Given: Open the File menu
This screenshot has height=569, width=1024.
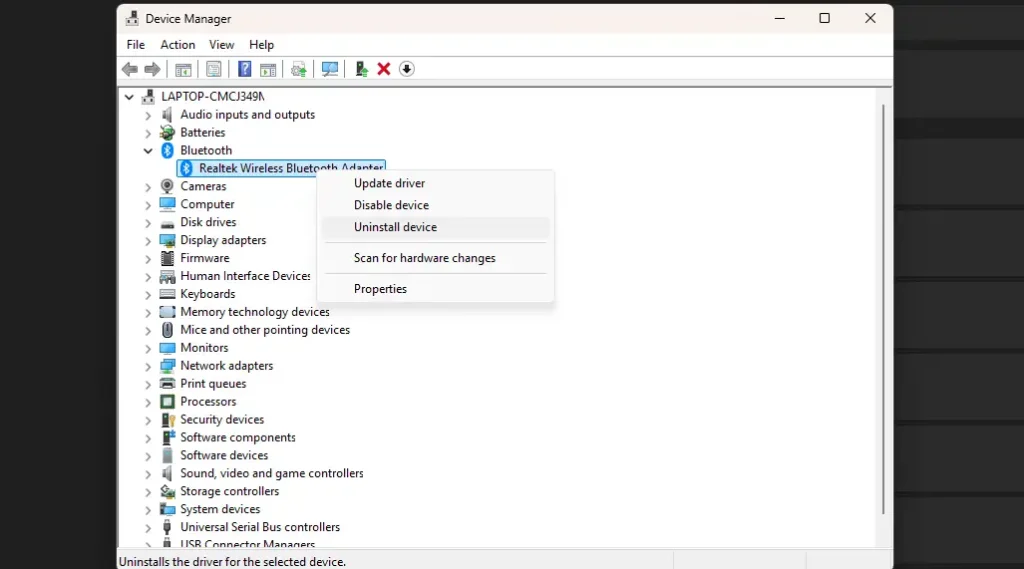Looking at the screenshot, I should (136, 44).
